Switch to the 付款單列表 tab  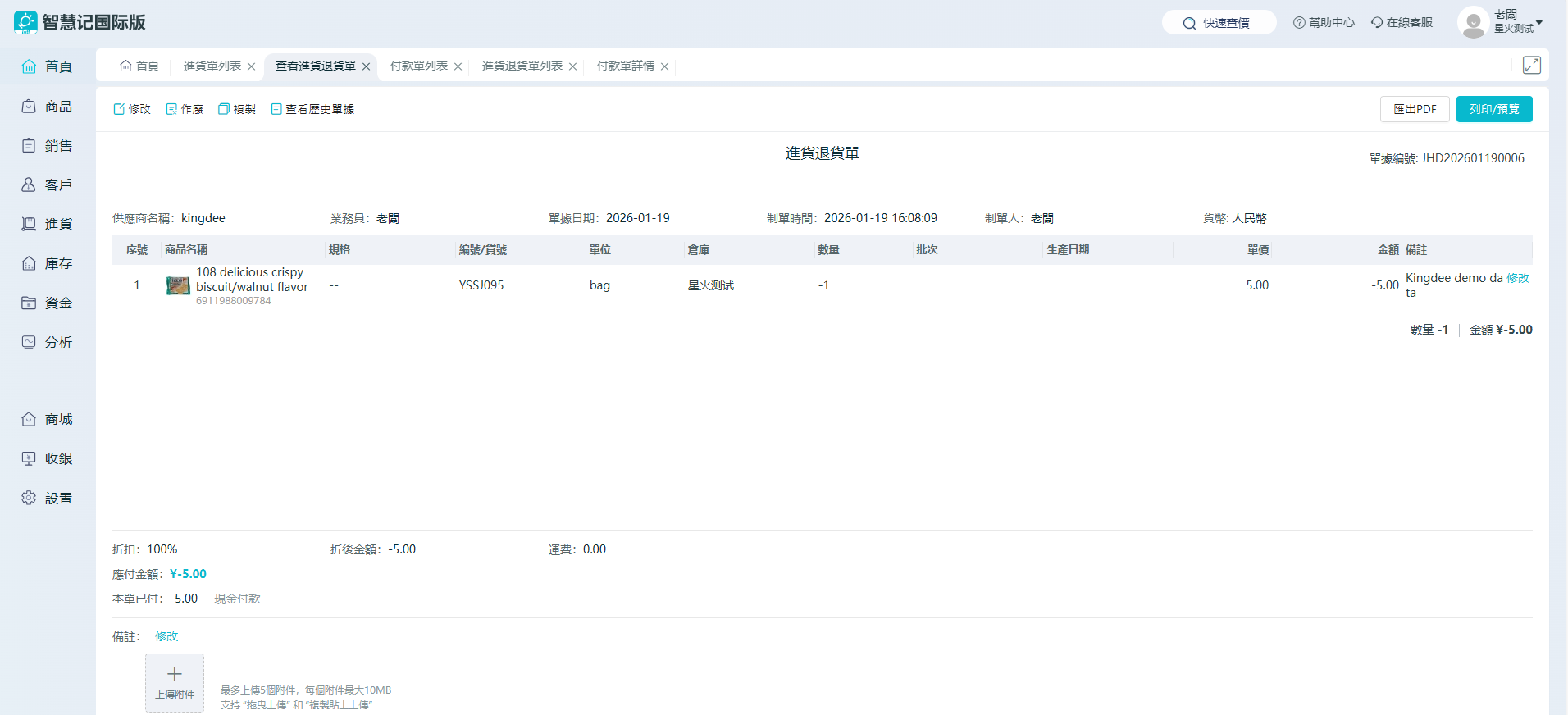(418, 66)
